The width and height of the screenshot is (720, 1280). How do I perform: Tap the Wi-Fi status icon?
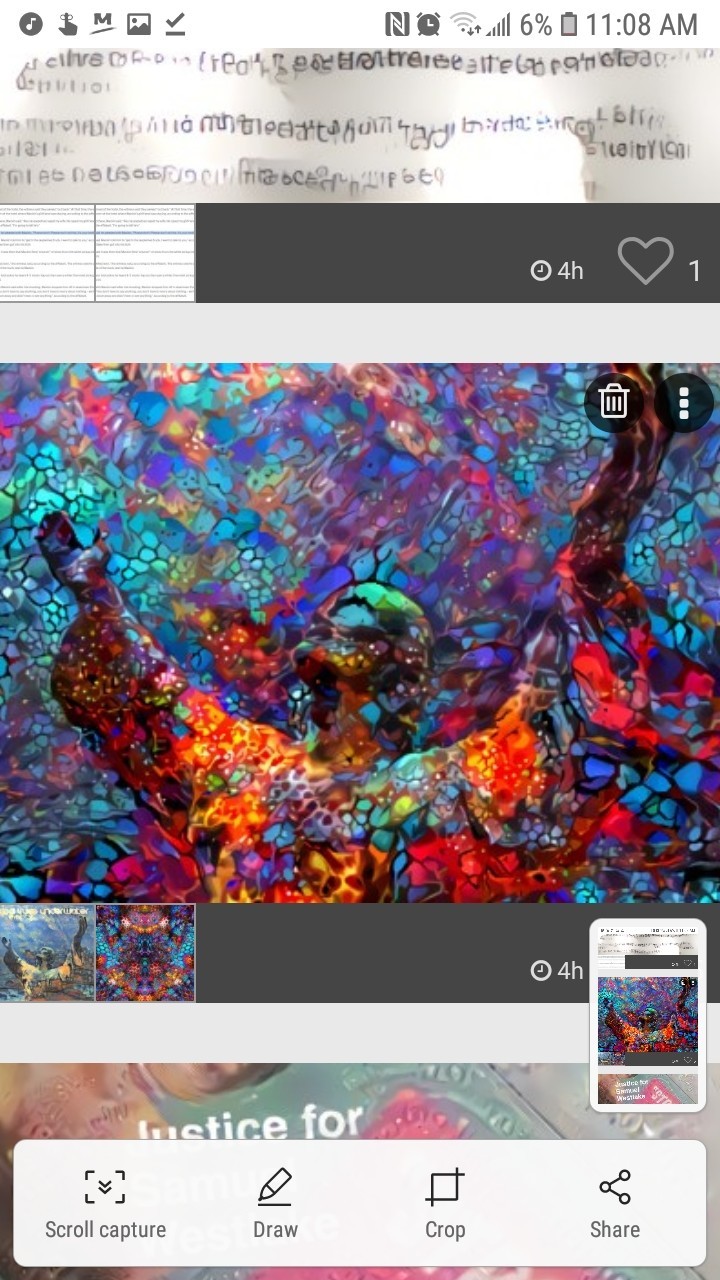[464, 24]
